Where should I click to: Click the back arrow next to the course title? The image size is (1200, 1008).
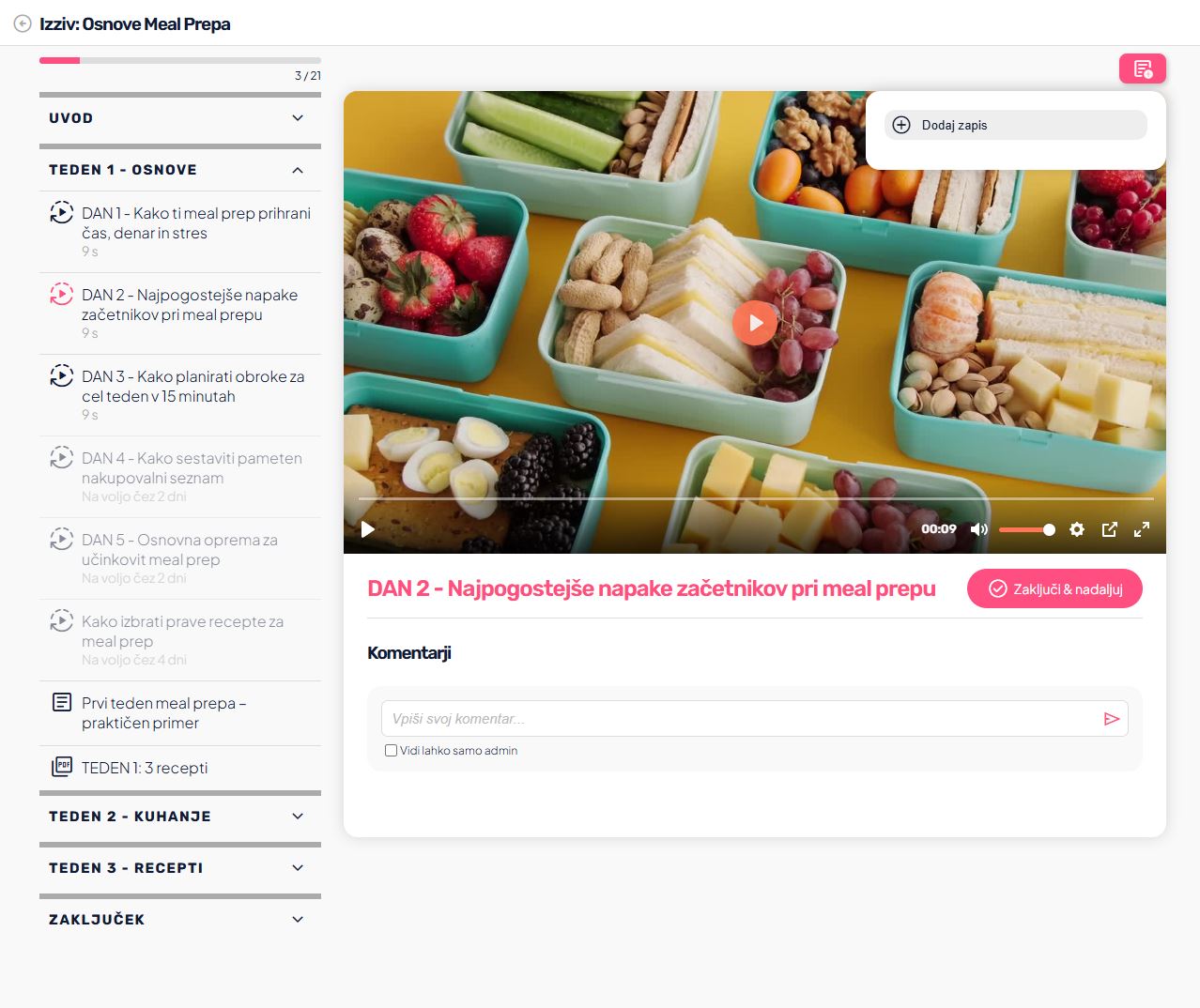click(23, 23)
